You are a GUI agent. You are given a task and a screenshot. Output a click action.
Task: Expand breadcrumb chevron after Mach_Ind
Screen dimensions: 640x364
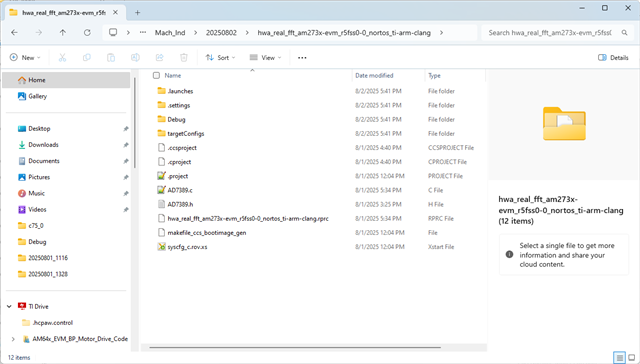tap(196, 33)
